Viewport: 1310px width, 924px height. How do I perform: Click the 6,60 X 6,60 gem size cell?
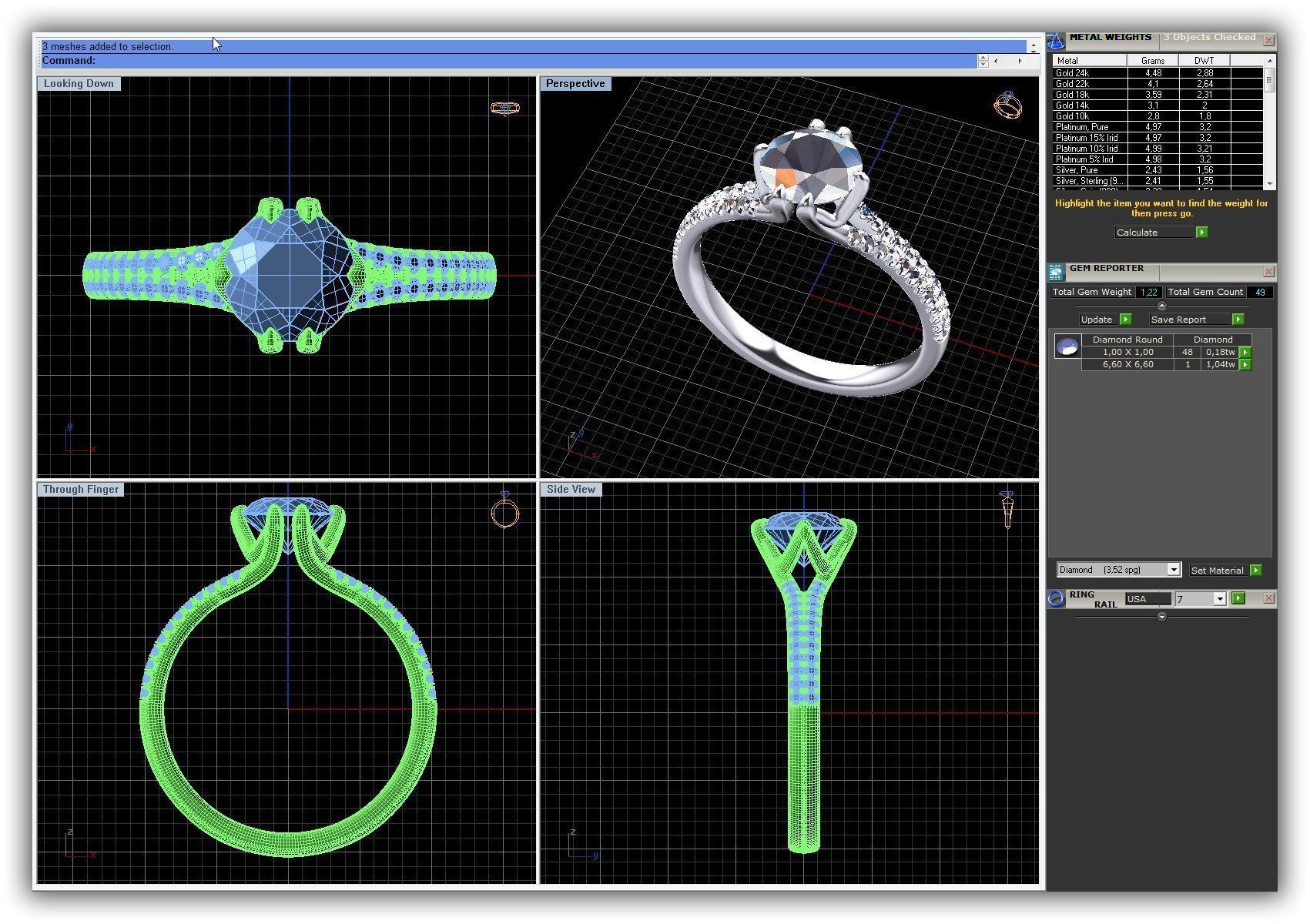pyautogui.click(x=1127, y=364)
